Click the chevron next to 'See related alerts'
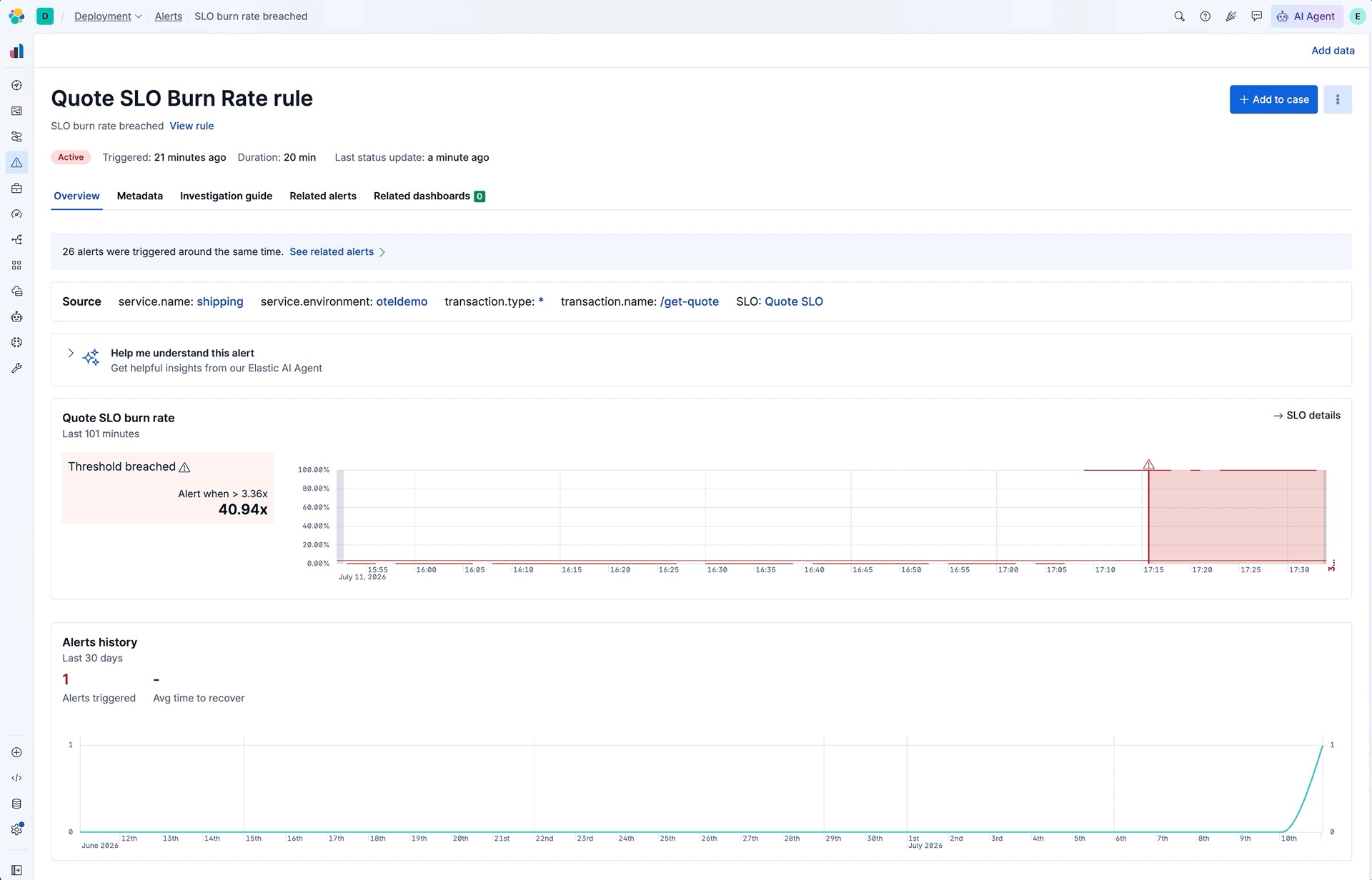This screenshot has height=880, width=1372. click(x=382, y=252)
